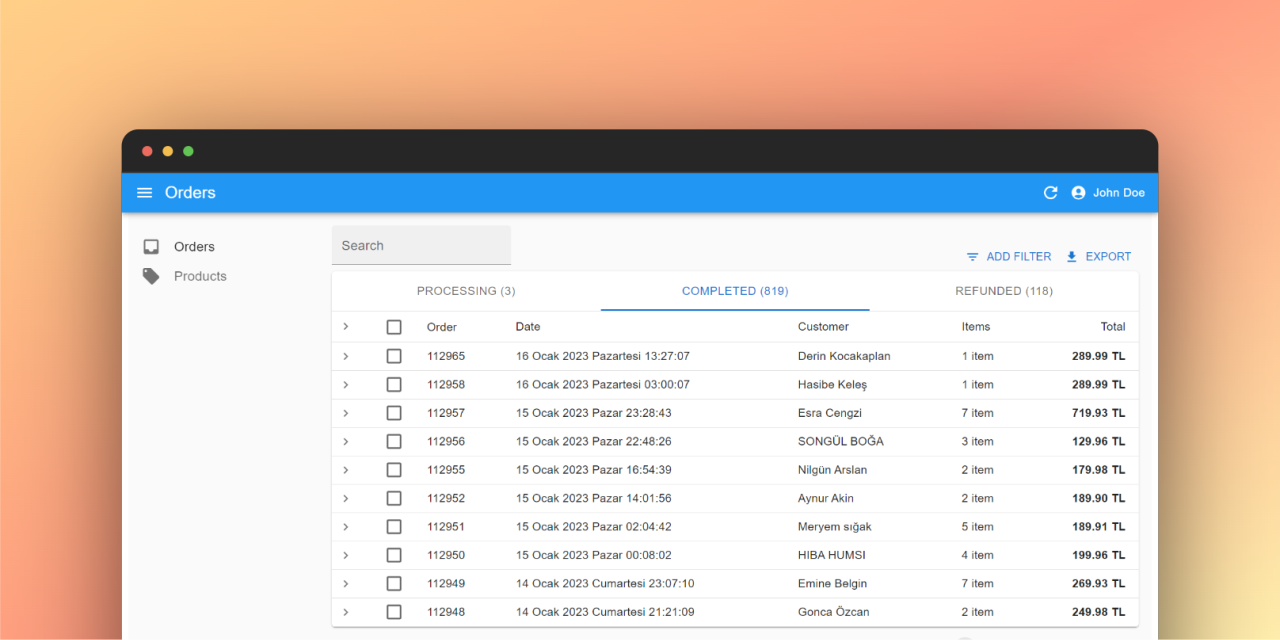1280x640 pixels.
Task: Expand the row for order 112948
Action: (x=346, y=612)
